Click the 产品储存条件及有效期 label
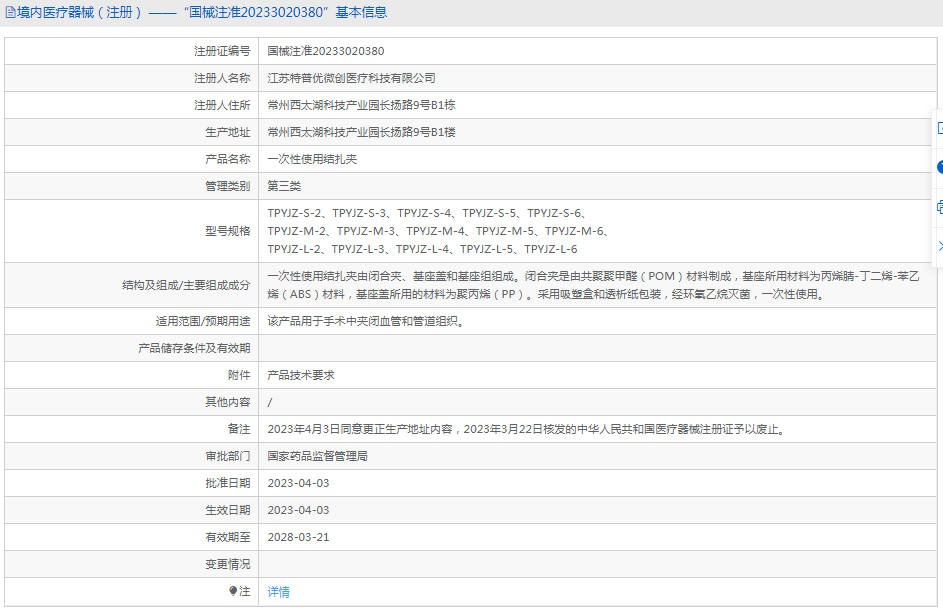Viewport: 943px width, 613px height. [x=194, y=348]
